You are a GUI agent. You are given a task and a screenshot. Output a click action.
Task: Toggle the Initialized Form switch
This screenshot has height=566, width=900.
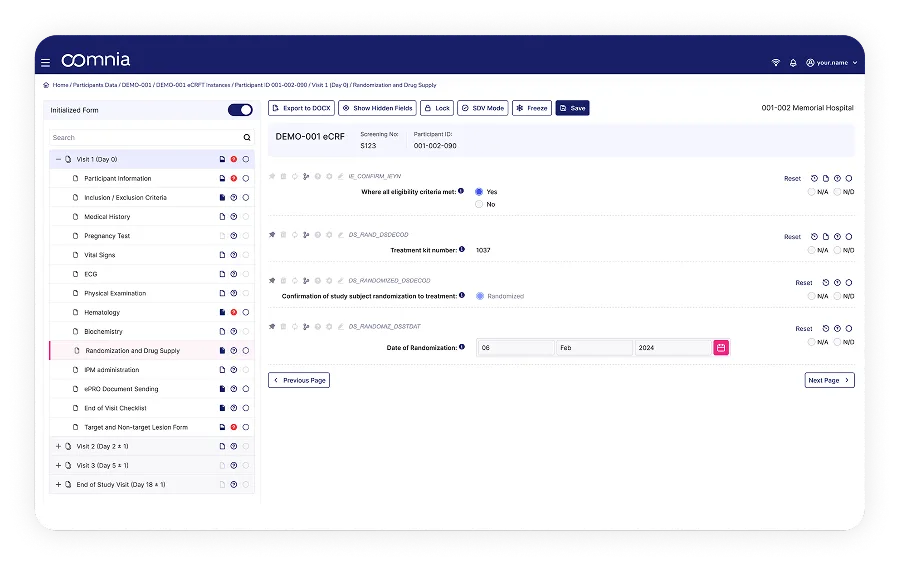[x=240, y=110]
